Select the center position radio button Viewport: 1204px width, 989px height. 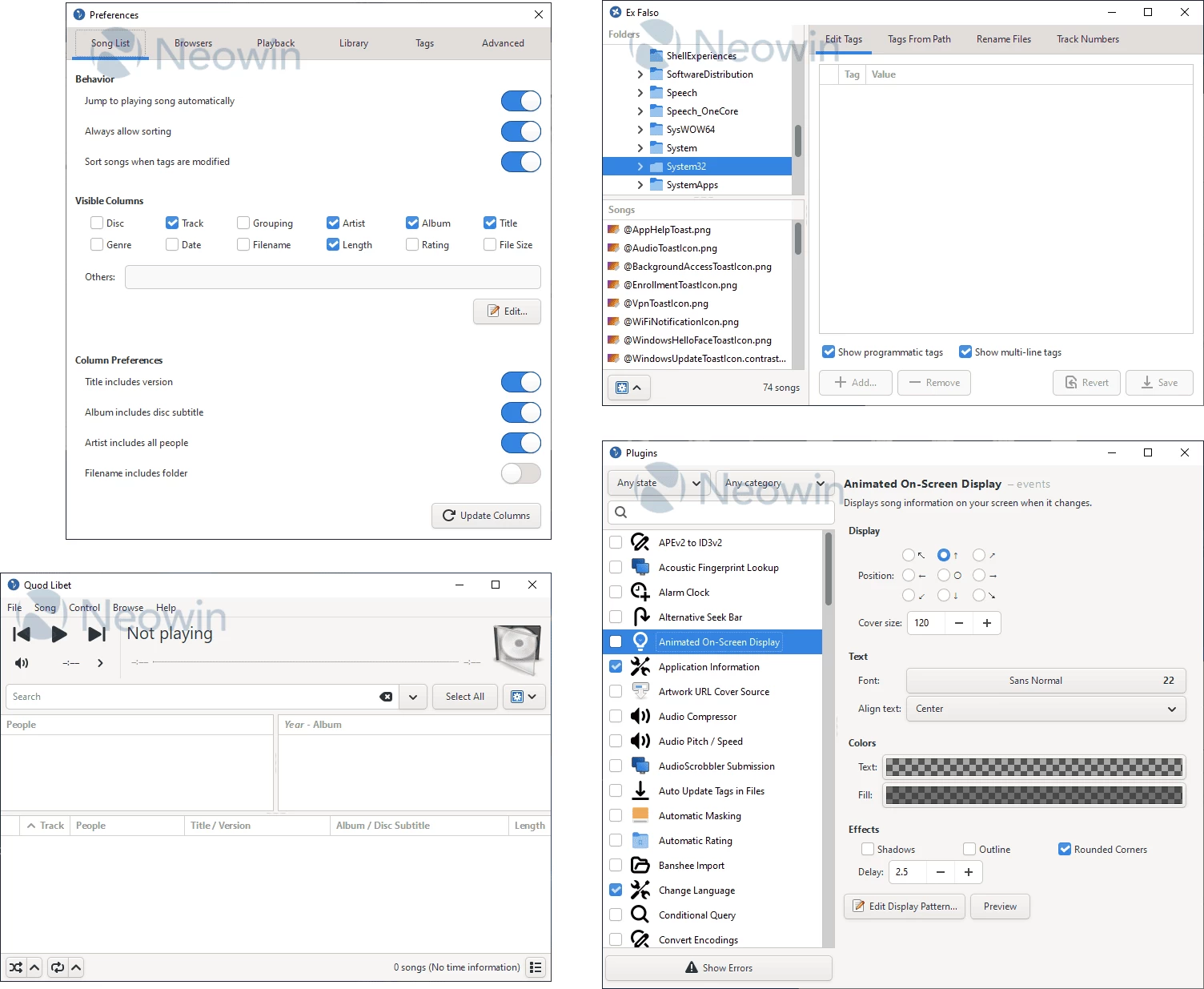[944, 575]
